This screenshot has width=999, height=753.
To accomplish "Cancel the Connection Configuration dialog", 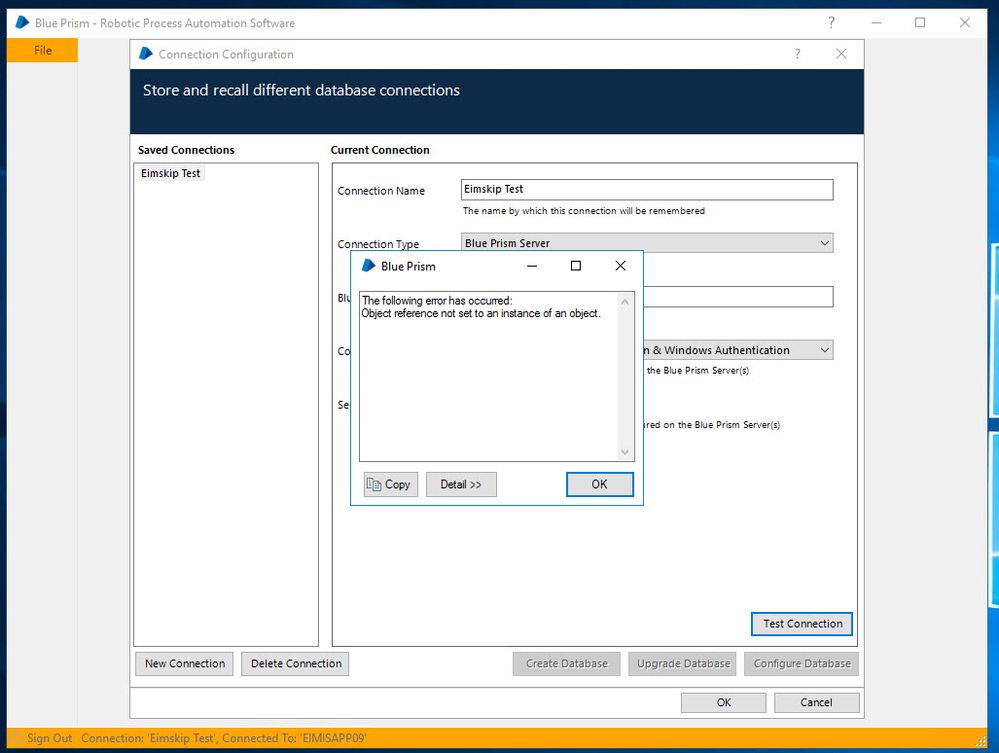I will [816, 702].
